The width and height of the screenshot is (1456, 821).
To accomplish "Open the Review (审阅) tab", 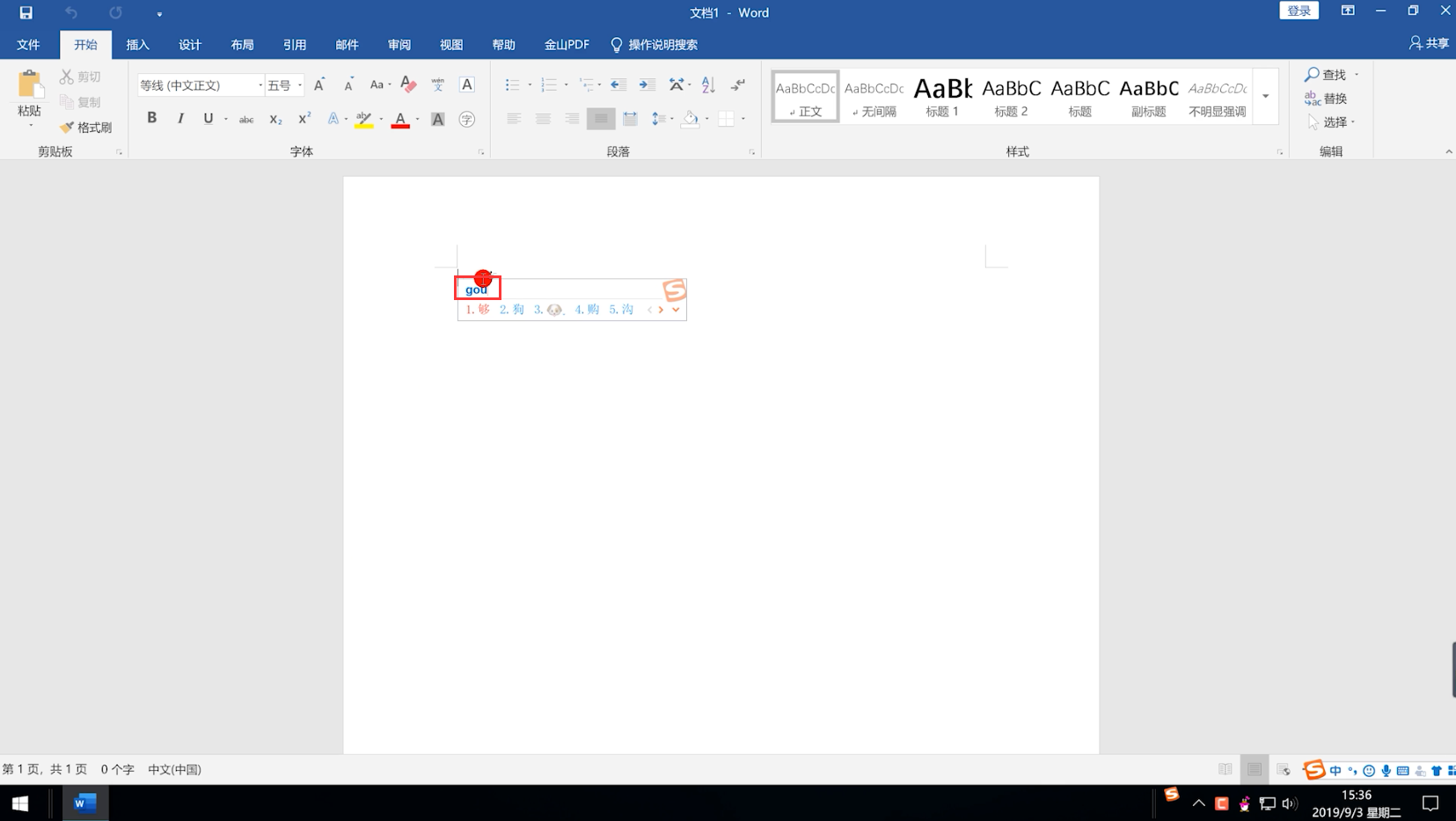I will click(x=399, y=45).
